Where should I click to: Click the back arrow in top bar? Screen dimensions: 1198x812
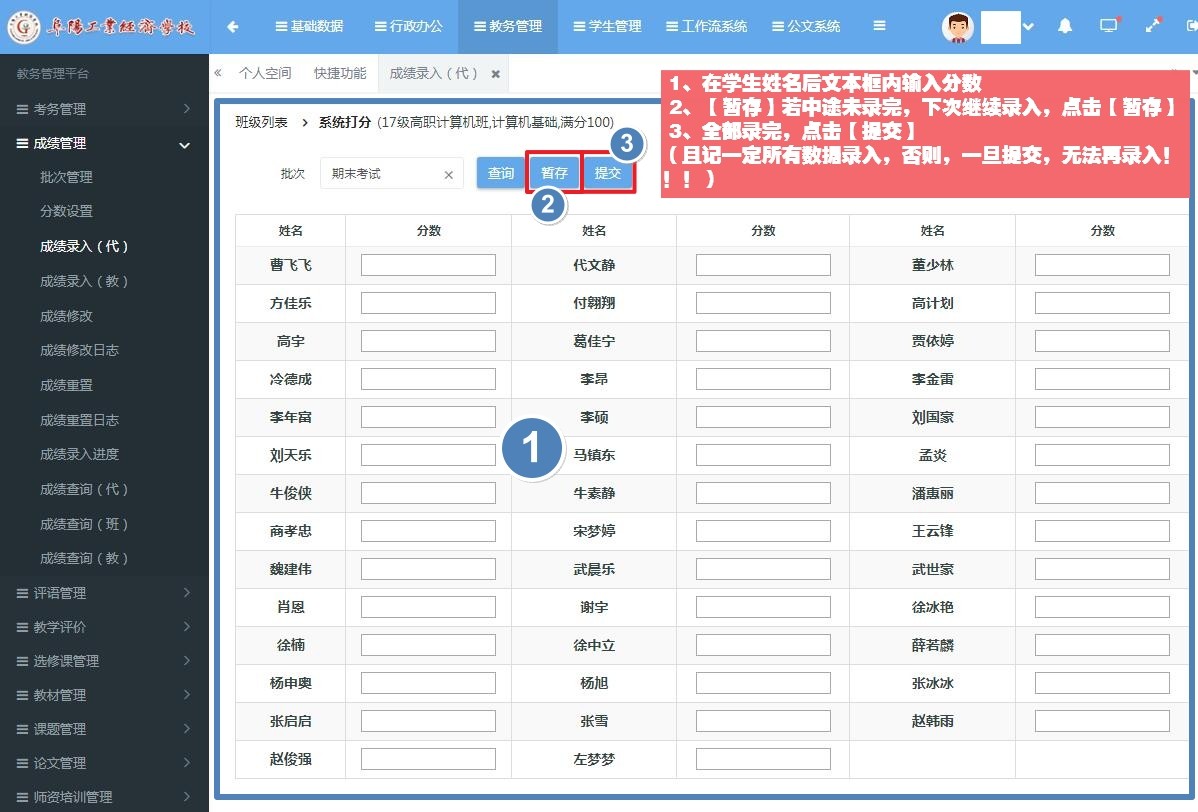[233, 27]
